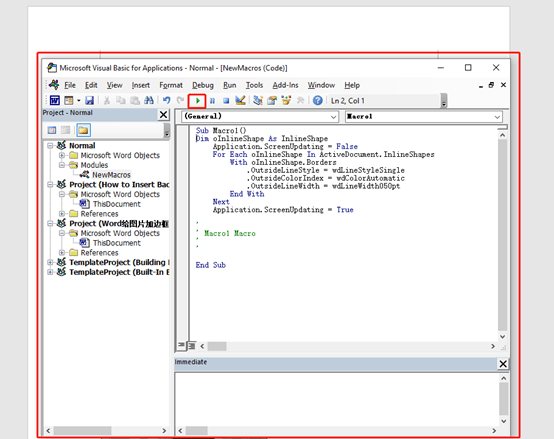This screenshot has height=439, width=554.
Task: Click the Insert UserForm toolbar icon
Action: click(69, 101)
